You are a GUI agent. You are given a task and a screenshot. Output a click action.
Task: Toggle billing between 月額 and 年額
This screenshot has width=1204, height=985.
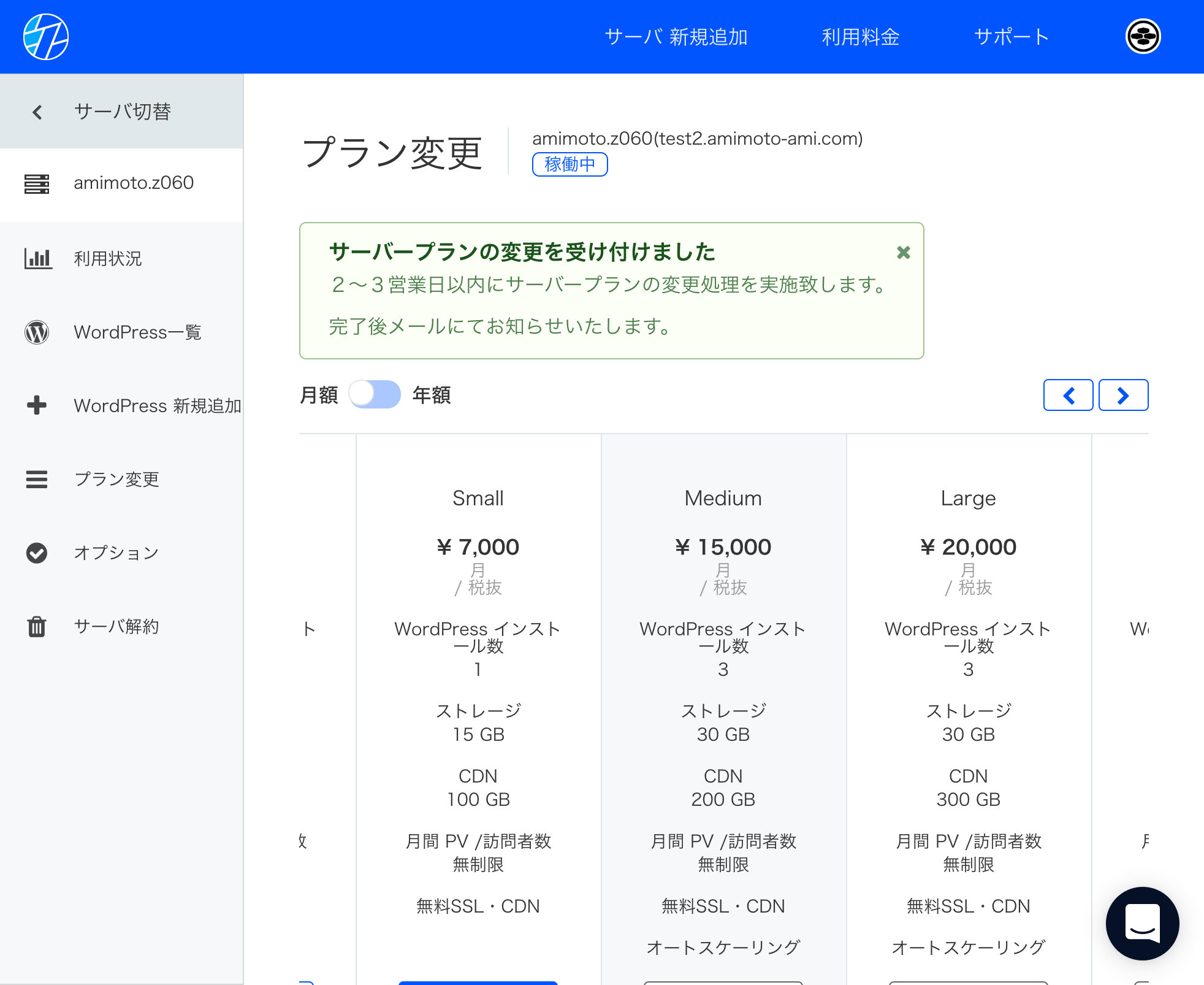coord(375,394)
